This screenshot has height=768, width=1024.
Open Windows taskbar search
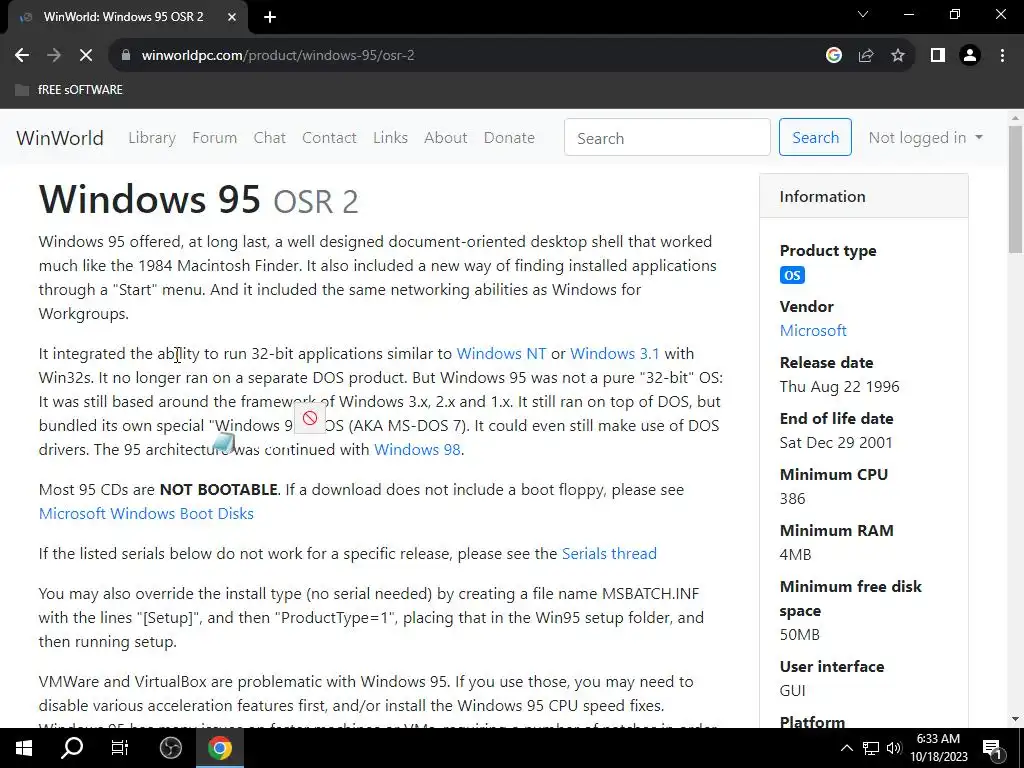pos(72,748)
